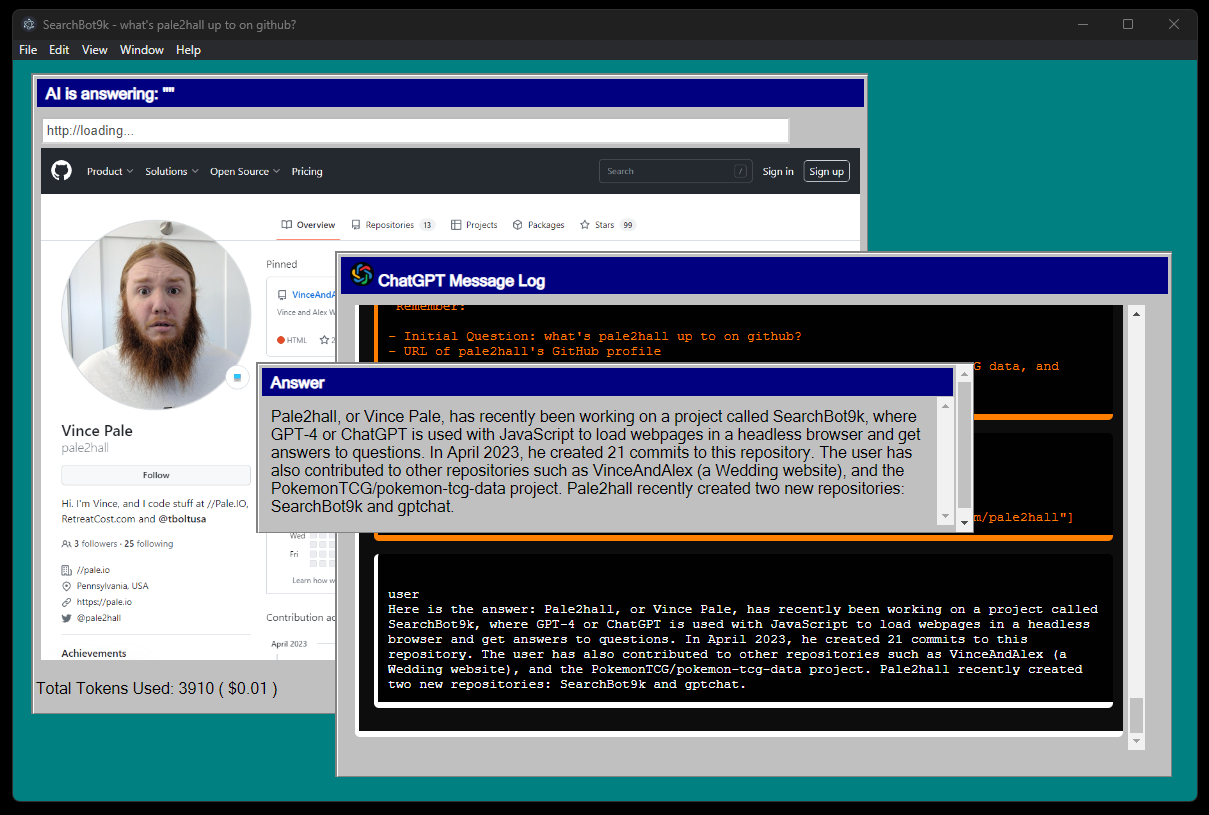Click the SearchBot9k title bar app icon
1209x815 pixels.
point(29,24)
